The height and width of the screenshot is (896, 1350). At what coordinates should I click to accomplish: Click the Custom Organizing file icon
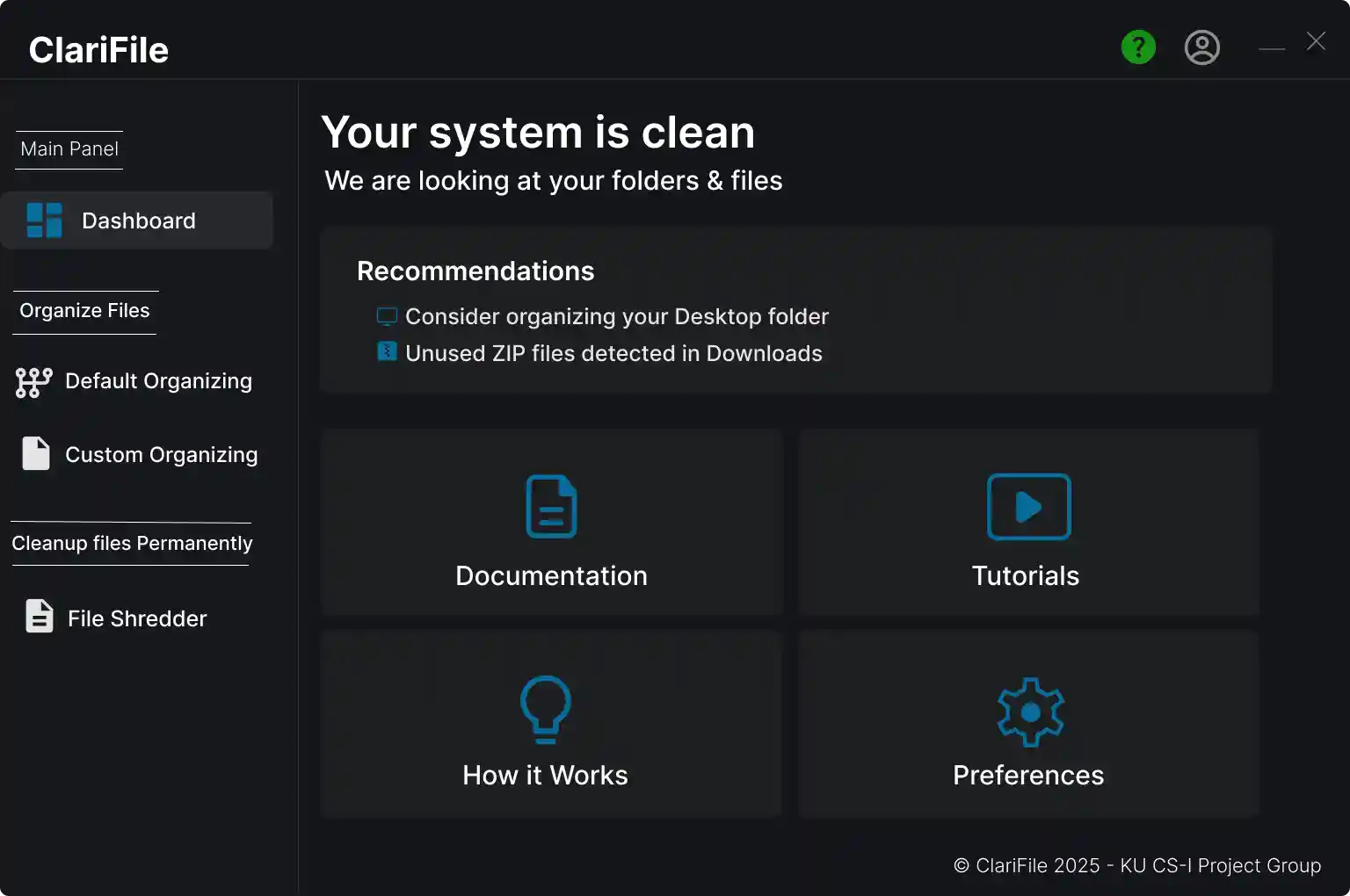(36, 453)
